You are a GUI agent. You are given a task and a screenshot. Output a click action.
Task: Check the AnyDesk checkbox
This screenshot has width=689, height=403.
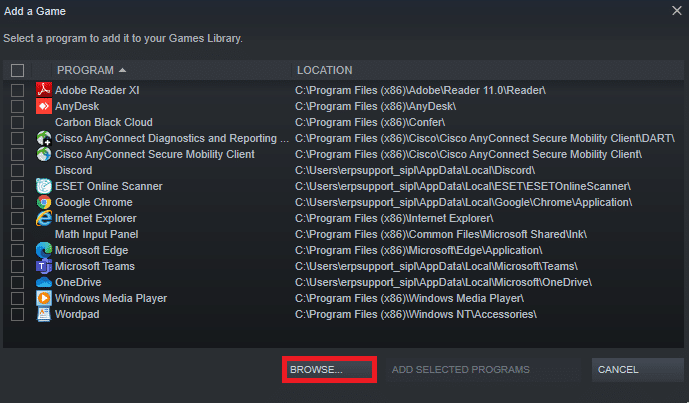point(18,106)
